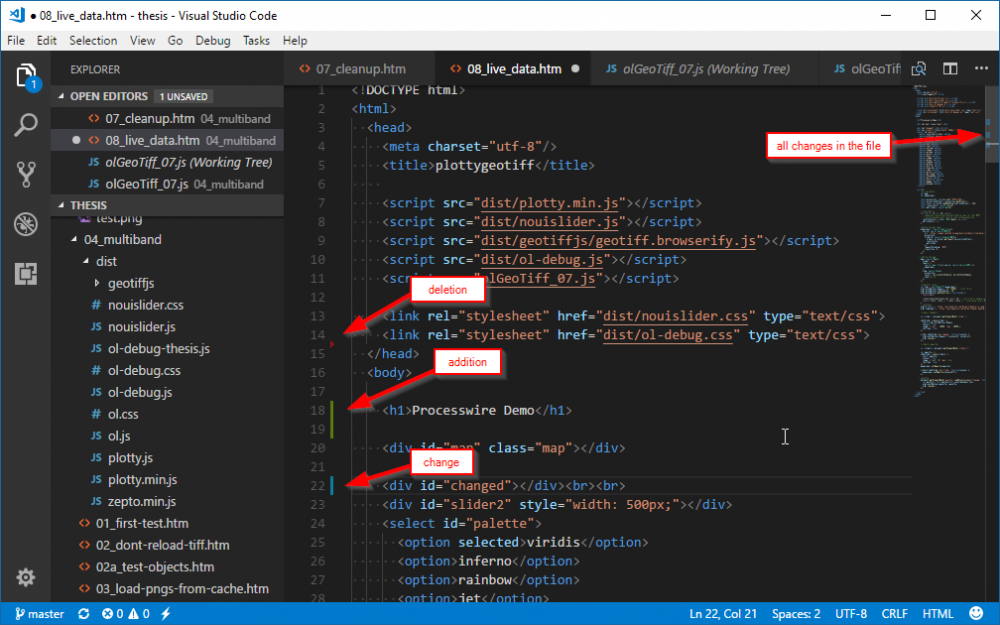
Task: Click the master branch indicator
Action: (x=38, y=613)
